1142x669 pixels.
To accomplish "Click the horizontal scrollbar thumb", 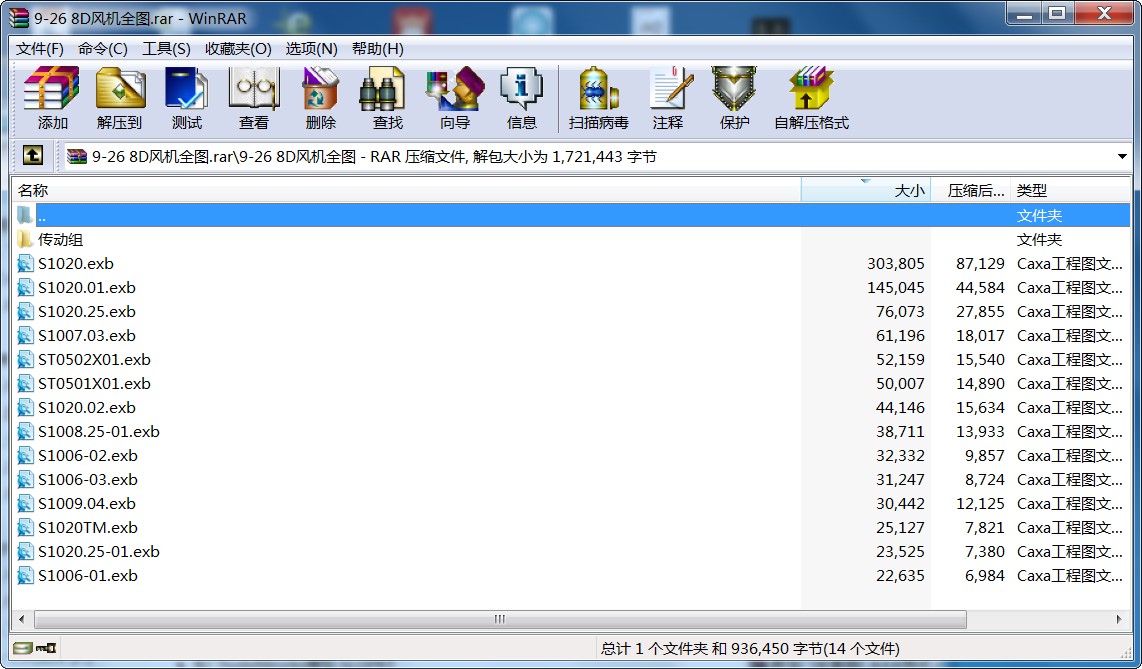I will click(498, 619).
